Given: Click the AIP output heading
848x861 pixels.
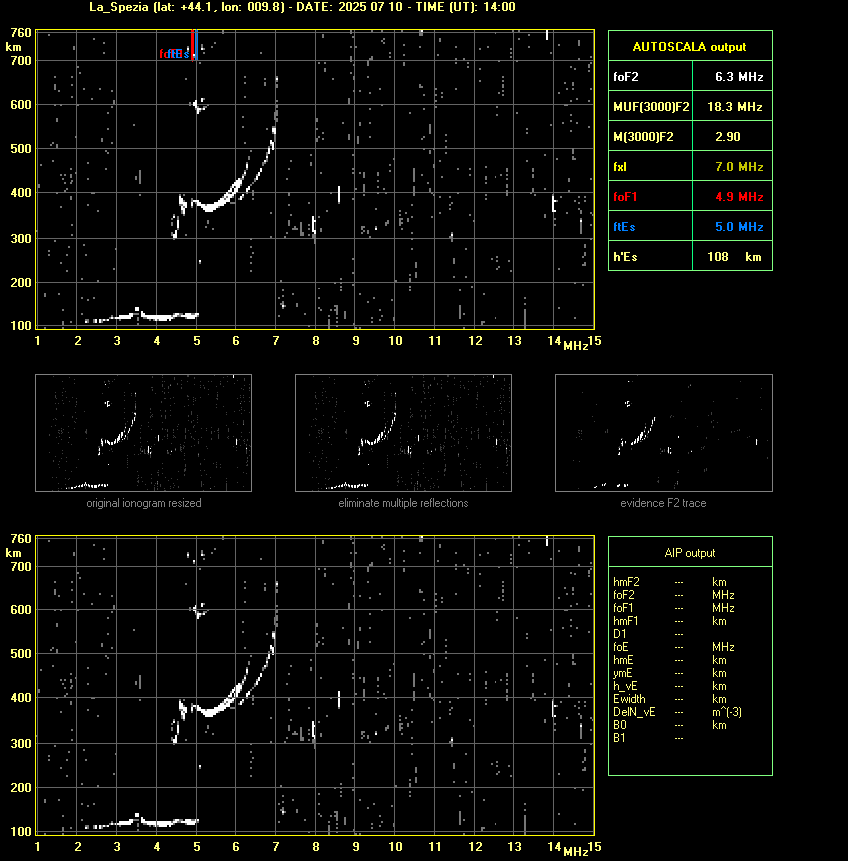Looking at the screenshot, I should (690, 553).
